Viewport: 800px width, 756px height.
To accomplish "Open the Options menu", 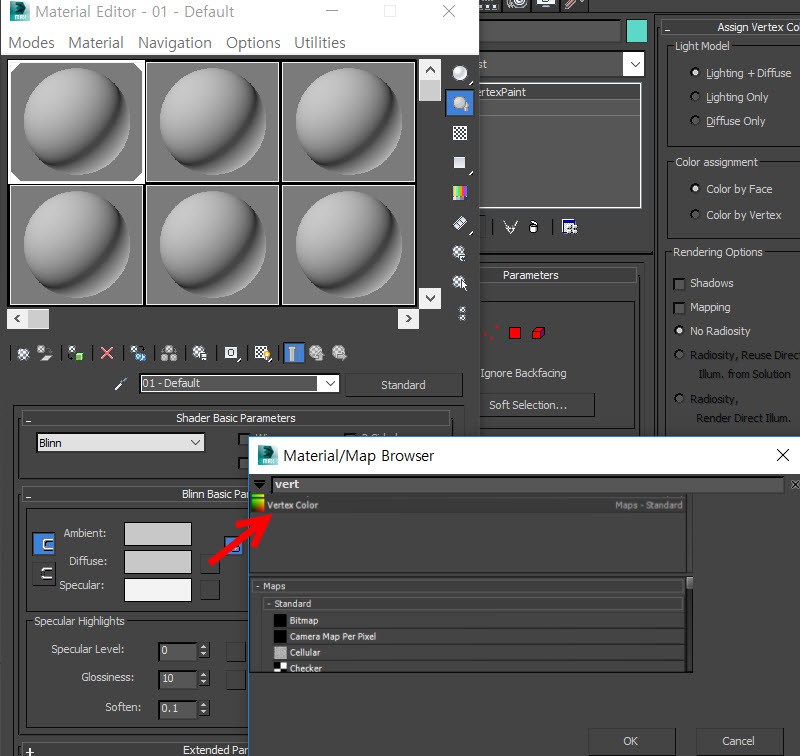I will (253, 43).
